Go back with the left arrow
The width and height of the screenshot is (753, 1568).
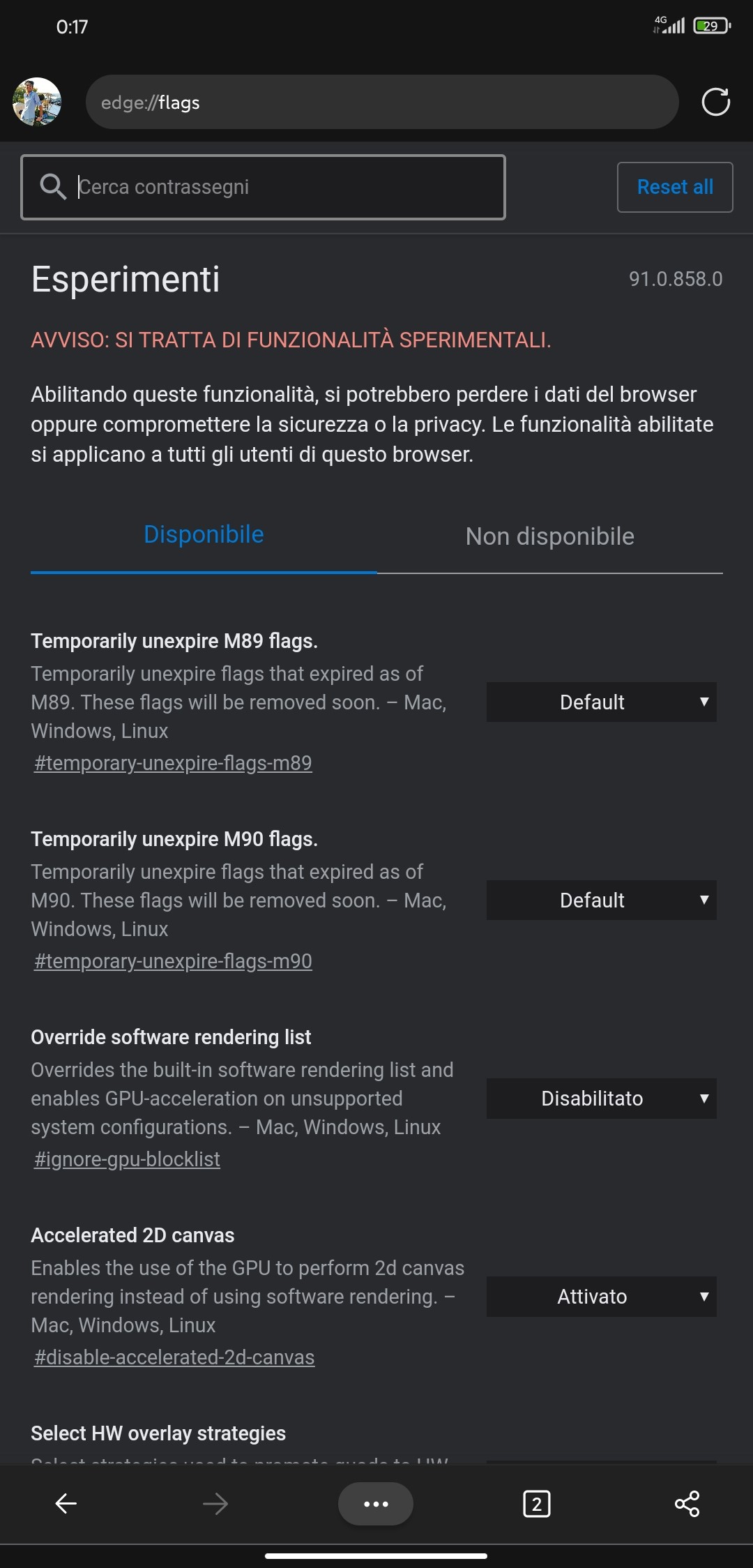coord(66,1504)
